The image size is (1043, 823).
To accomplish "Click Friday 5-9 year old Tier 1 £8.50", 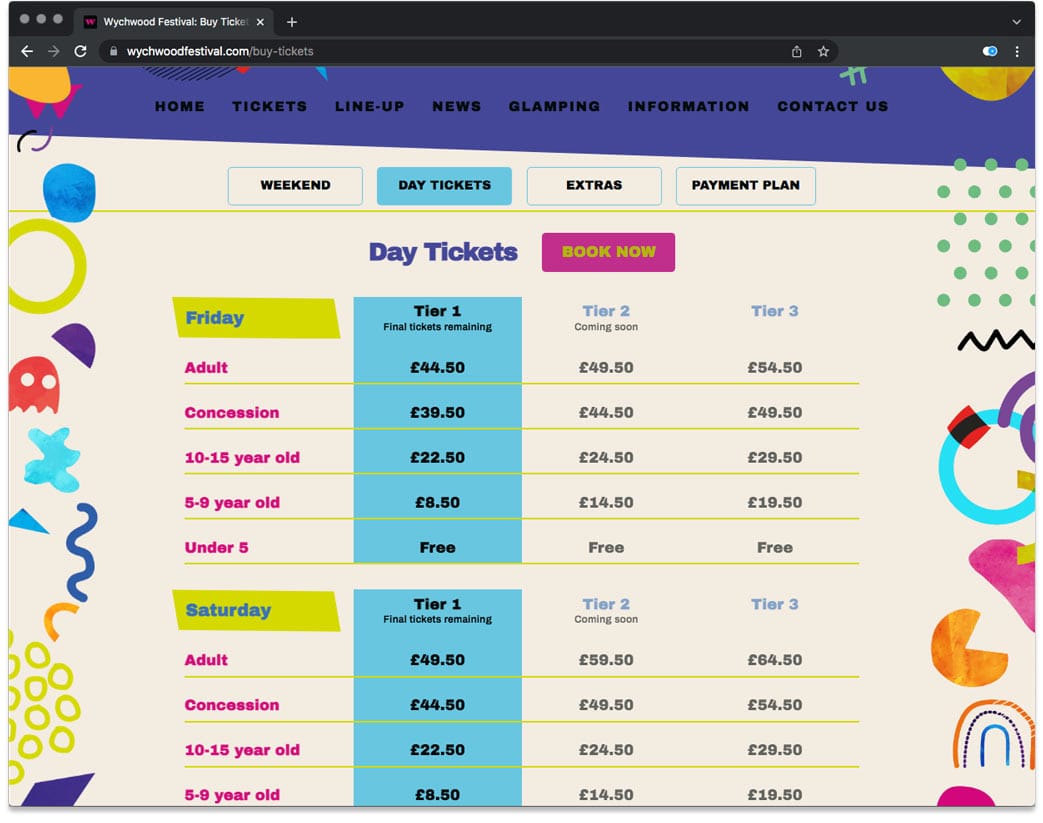I will click(438, 503).
